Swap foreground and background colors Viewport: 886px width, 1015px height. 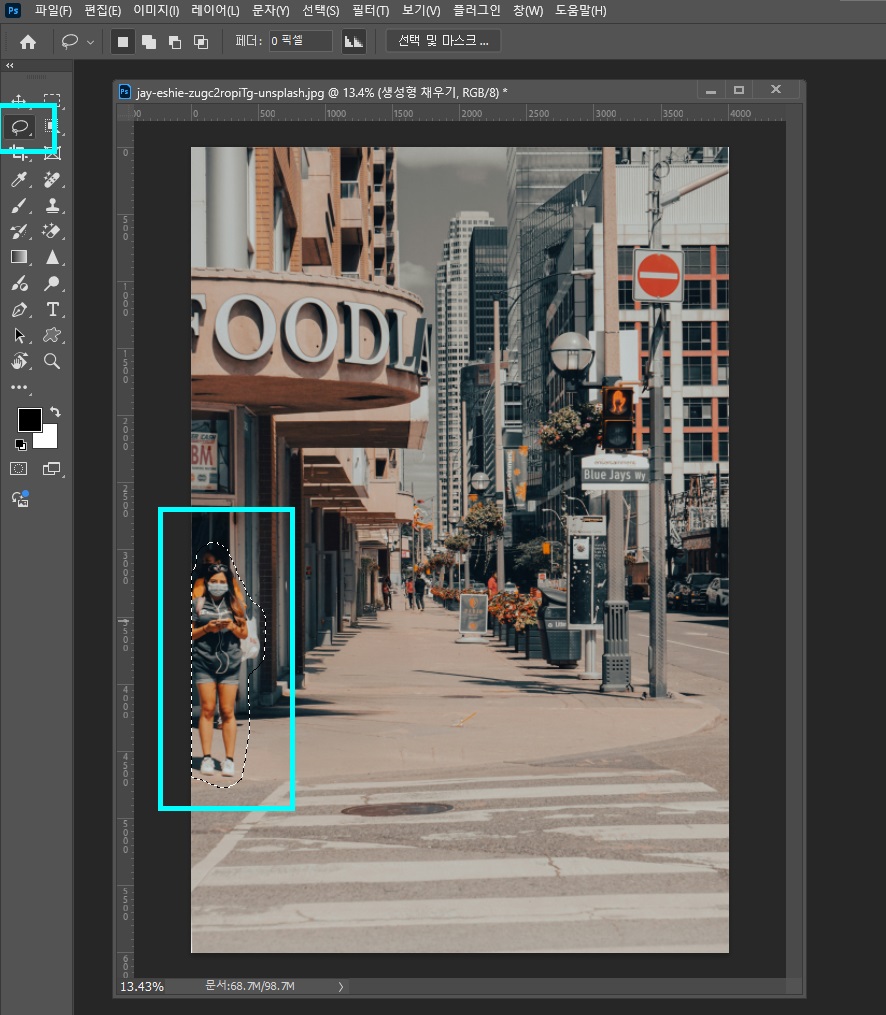click(55, 412)
